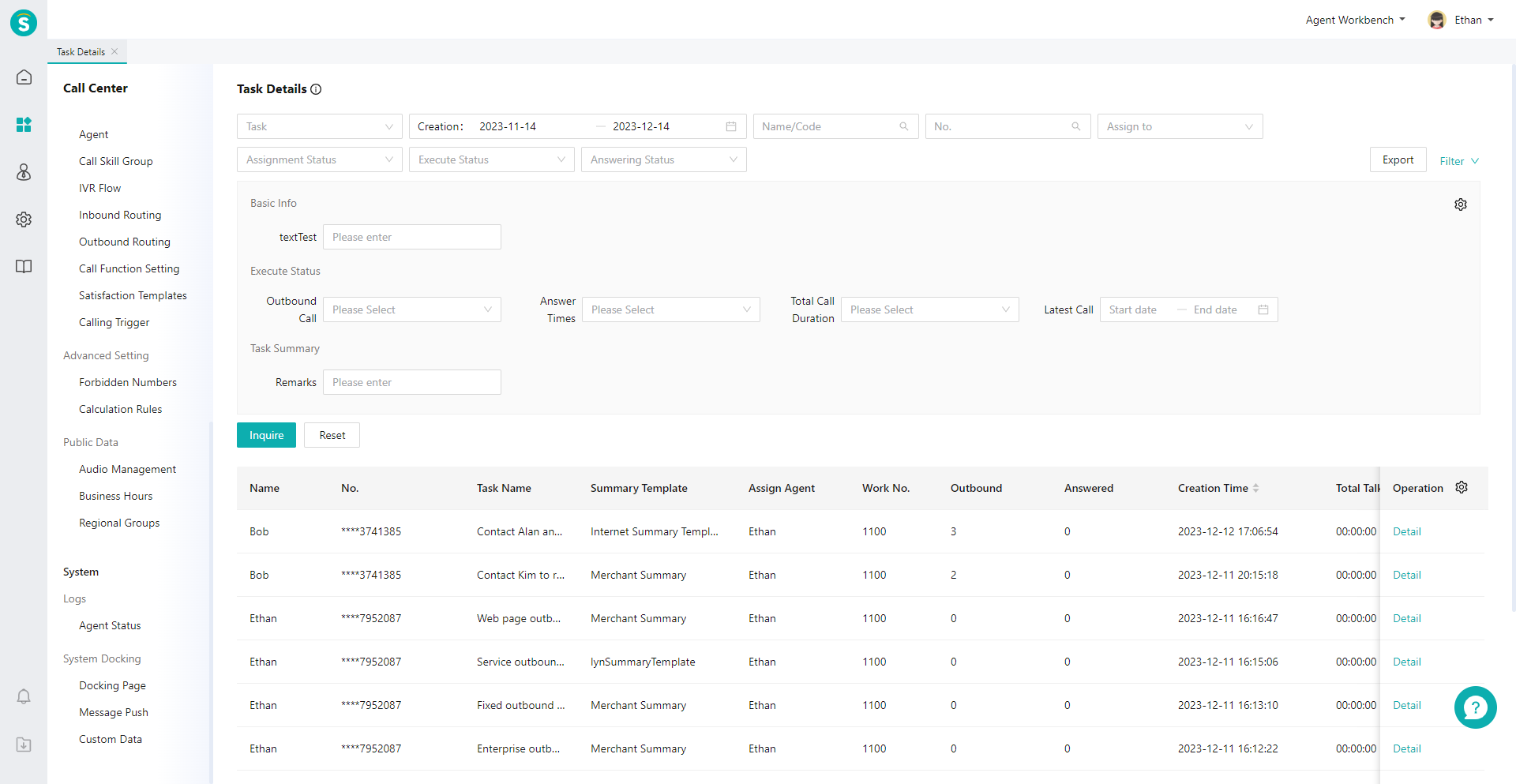Click the Export button

point(1398,159)
